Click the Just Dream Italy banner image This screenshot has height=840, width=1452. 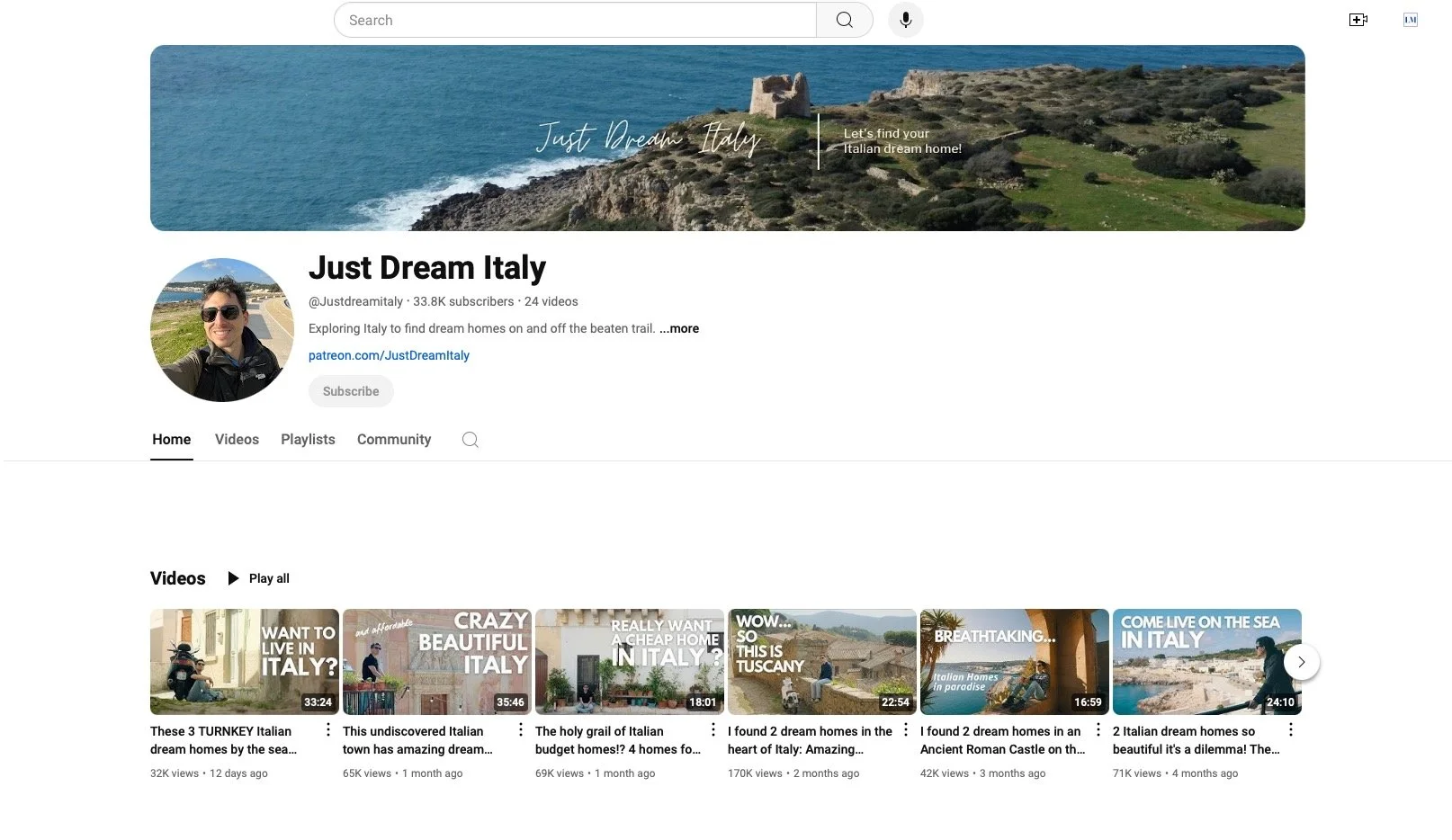pyautogui.click(x=727, y=138)
